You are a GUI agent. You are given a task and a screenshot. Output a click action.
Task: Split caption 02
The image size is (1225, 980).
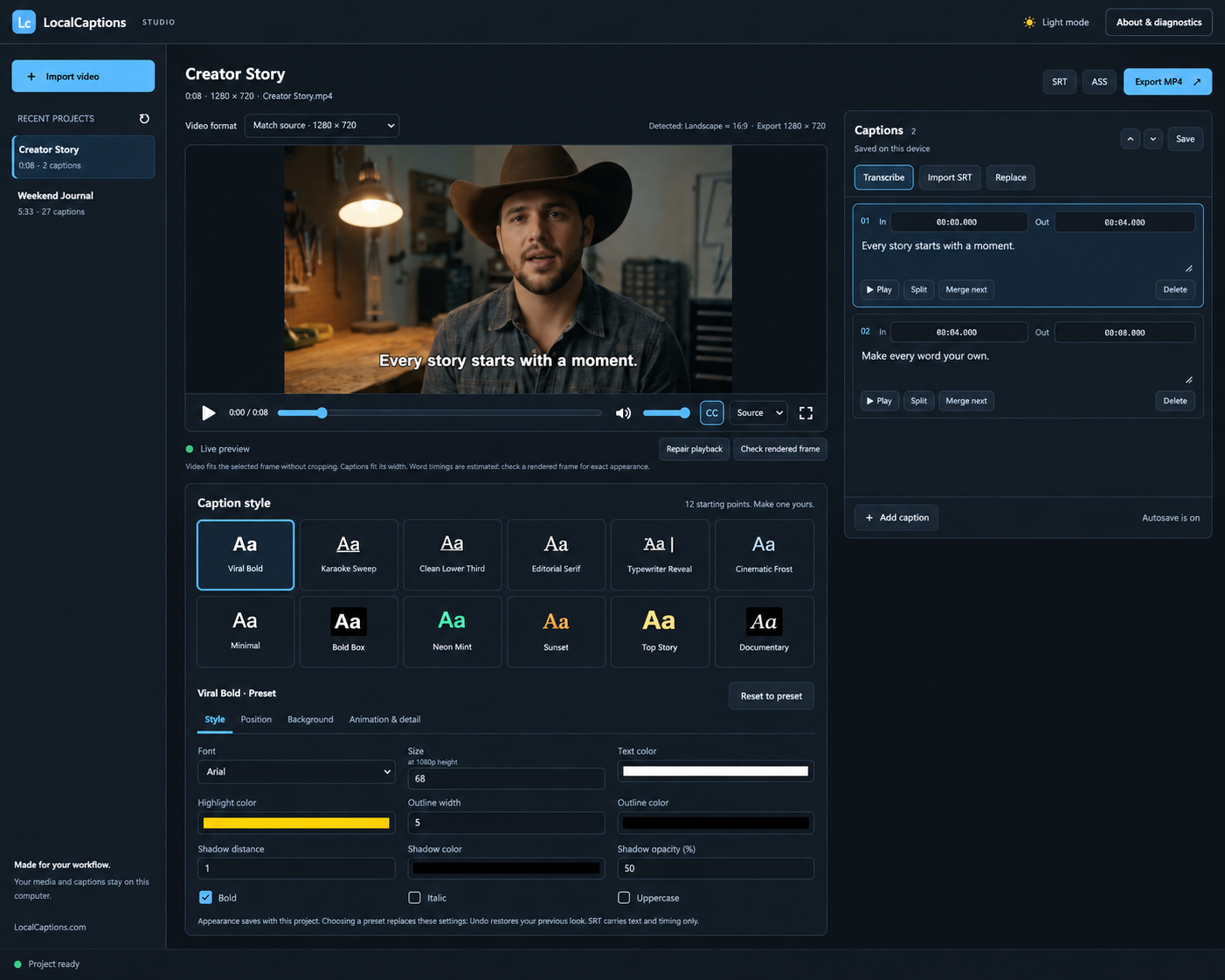(x=918, y=401)
